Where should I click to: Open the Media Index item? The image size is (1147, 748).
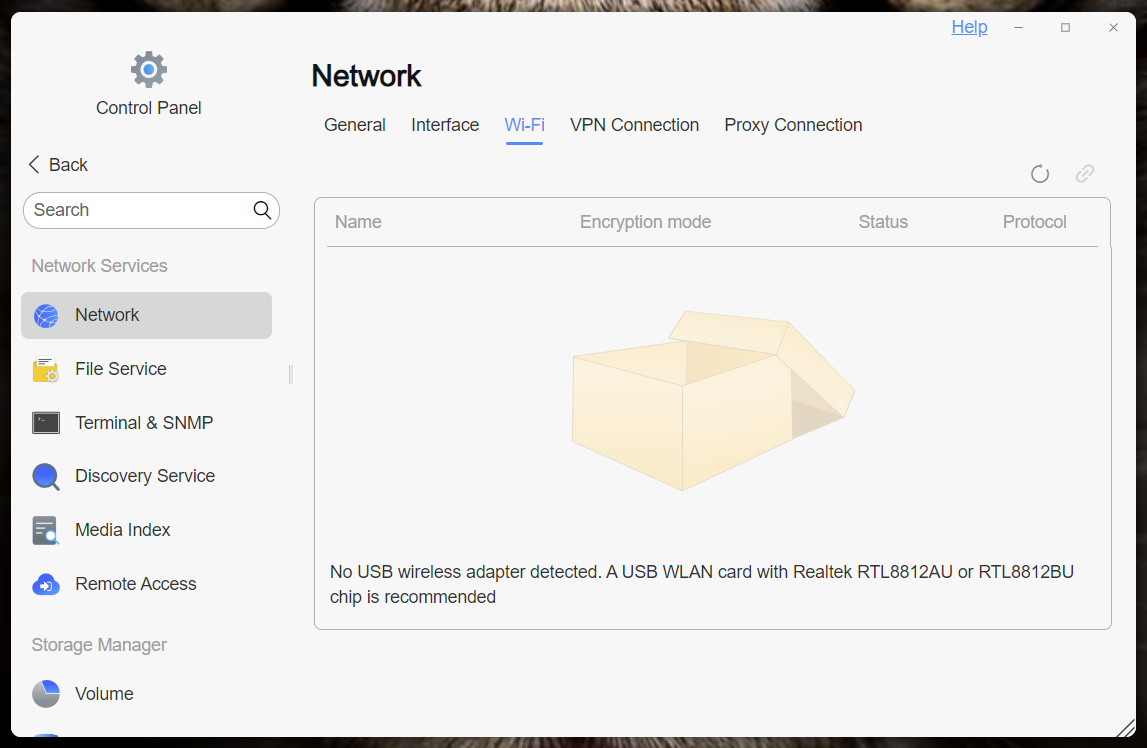(x=146, y=530)
